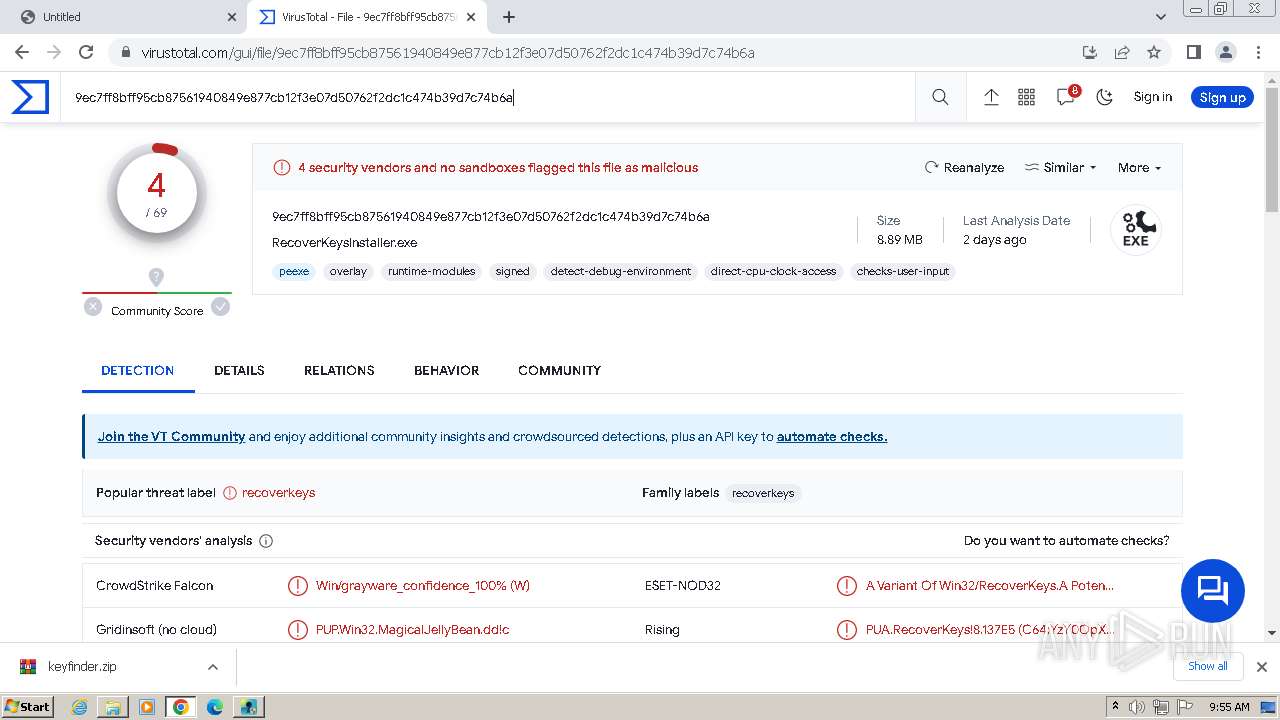Open the apps grid icon
The height and width of the screenshot is (720, 1280).
tap(1026, 97)
